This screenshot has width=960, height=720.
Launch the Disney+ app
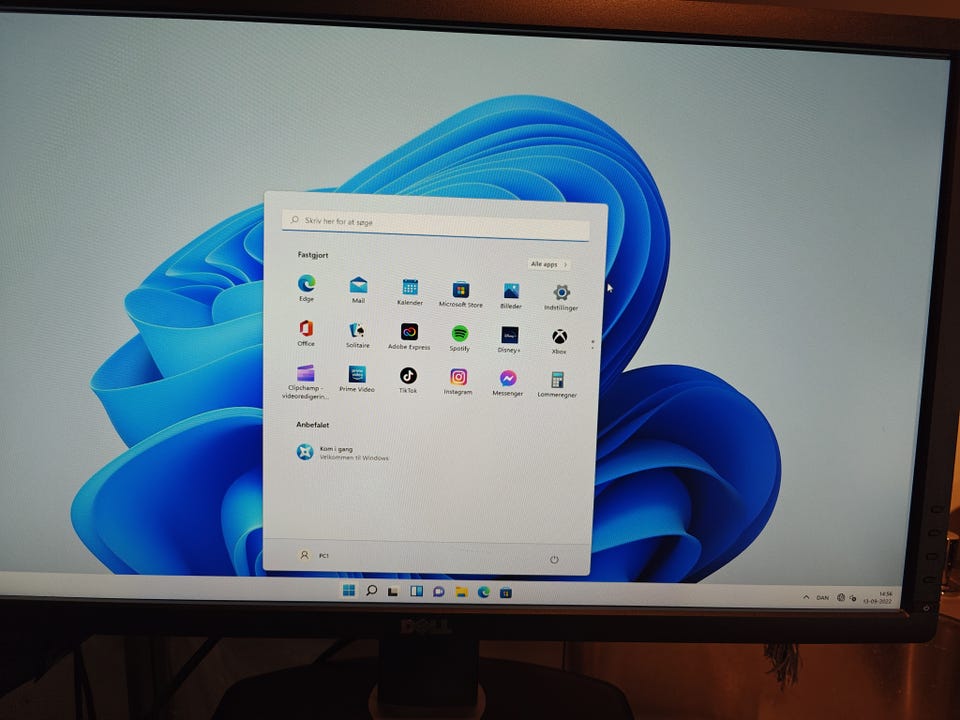pyautogui.click(x=509, y=340)
